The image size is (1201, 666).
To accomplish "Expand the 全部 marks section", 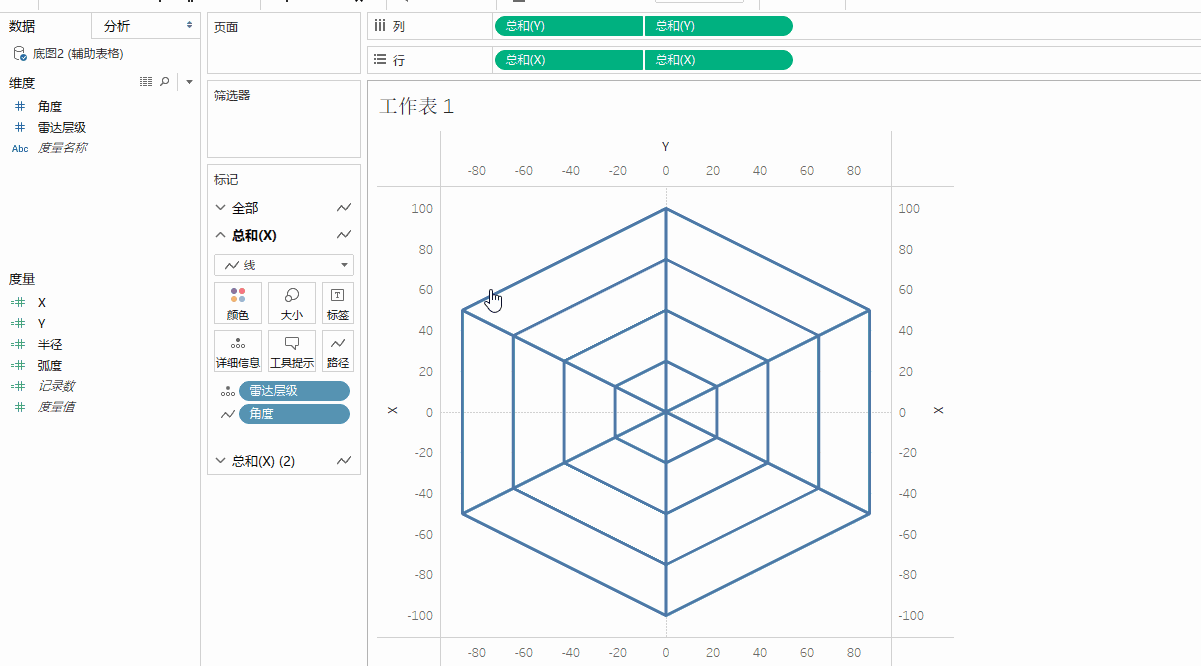I will (x=221, y=208).
